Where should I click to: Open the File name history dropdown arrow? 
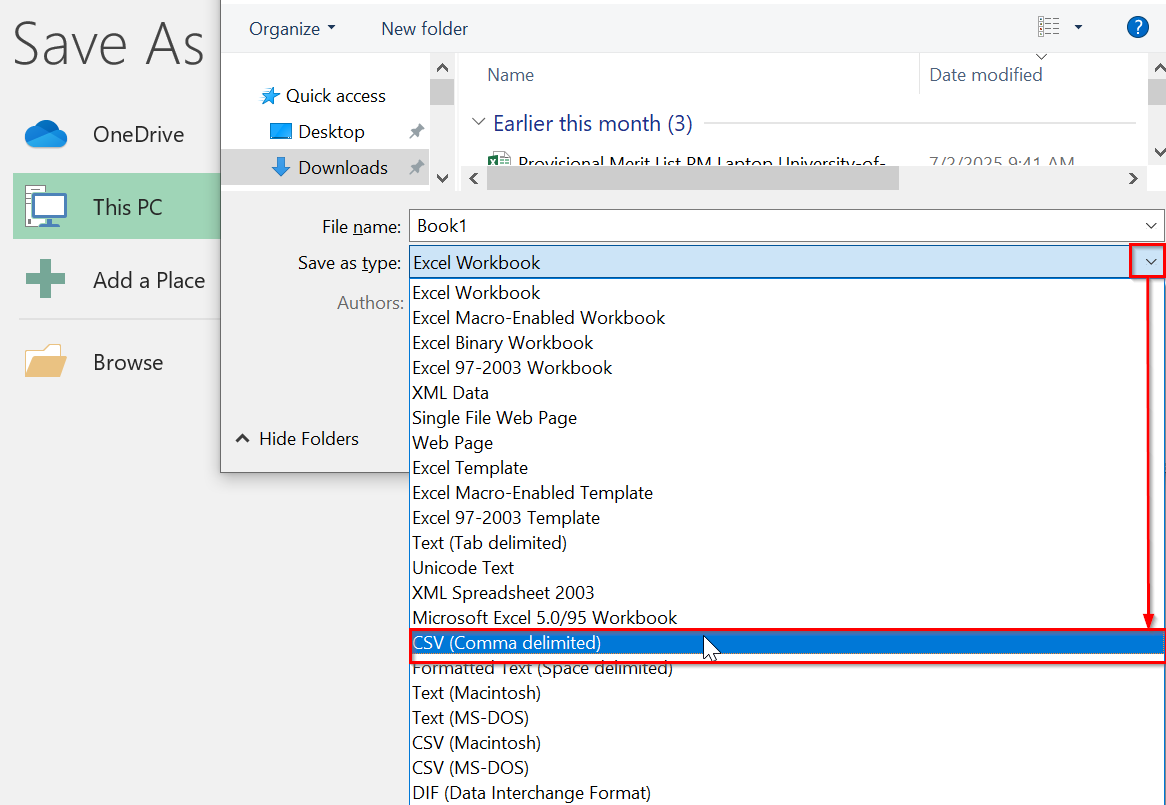tap(1151, 225)
